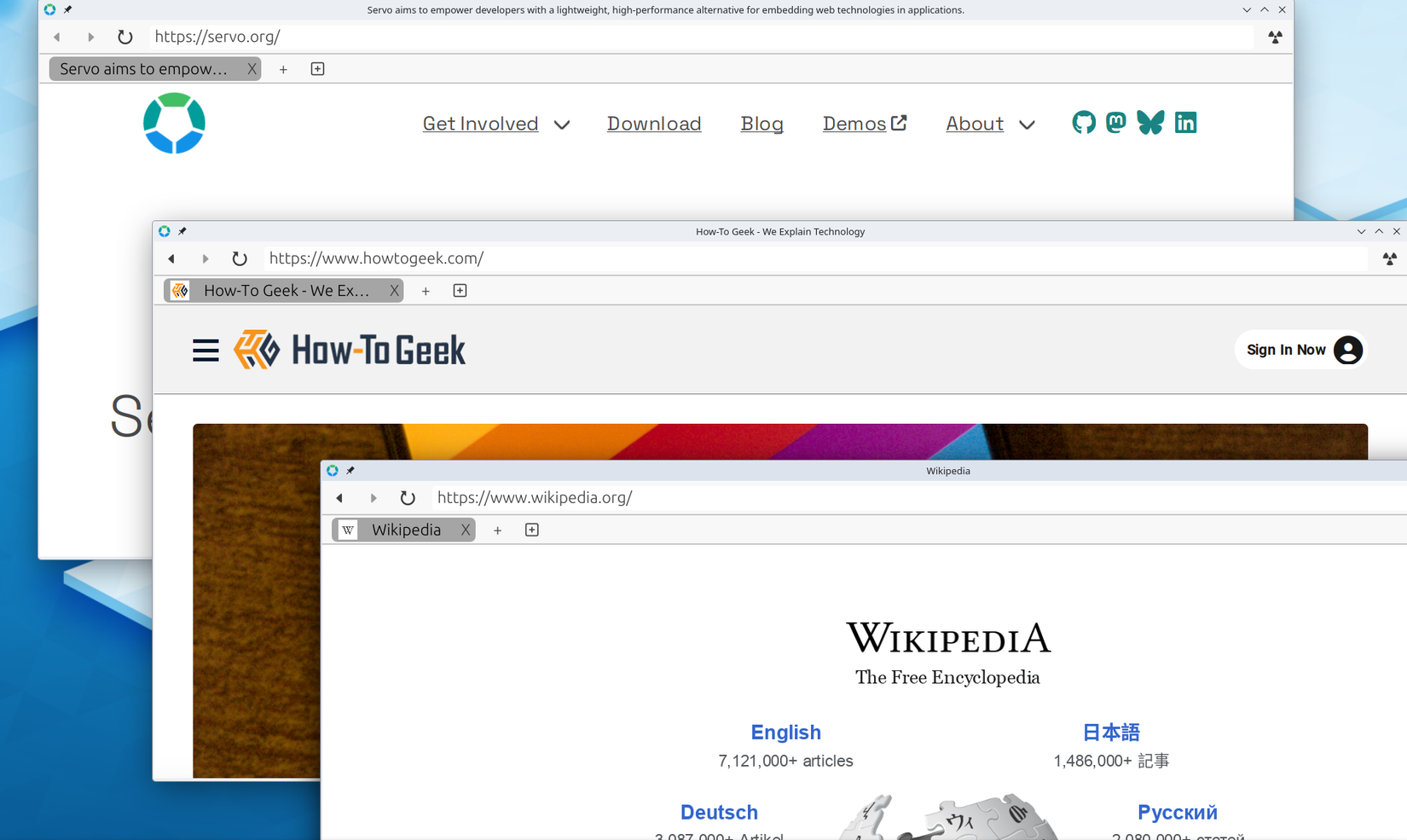The height and width of the screenshot is (840, 1407).
Task: Open Servo's GitHub page via the GitHub icon
Action: tap(1083, 123)
